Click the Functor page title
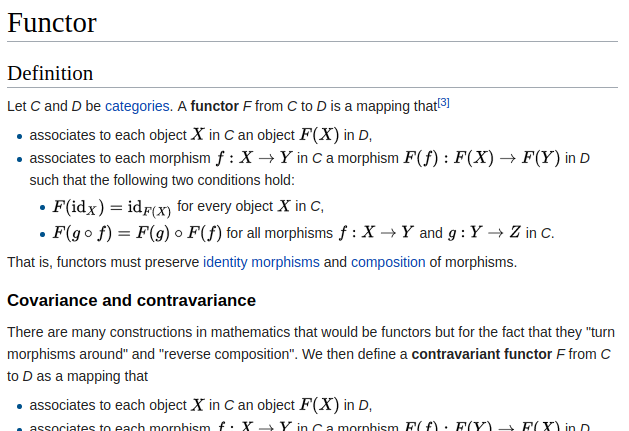Image resolution: width=629 pixels, height=431 pixels. point(52,23)
